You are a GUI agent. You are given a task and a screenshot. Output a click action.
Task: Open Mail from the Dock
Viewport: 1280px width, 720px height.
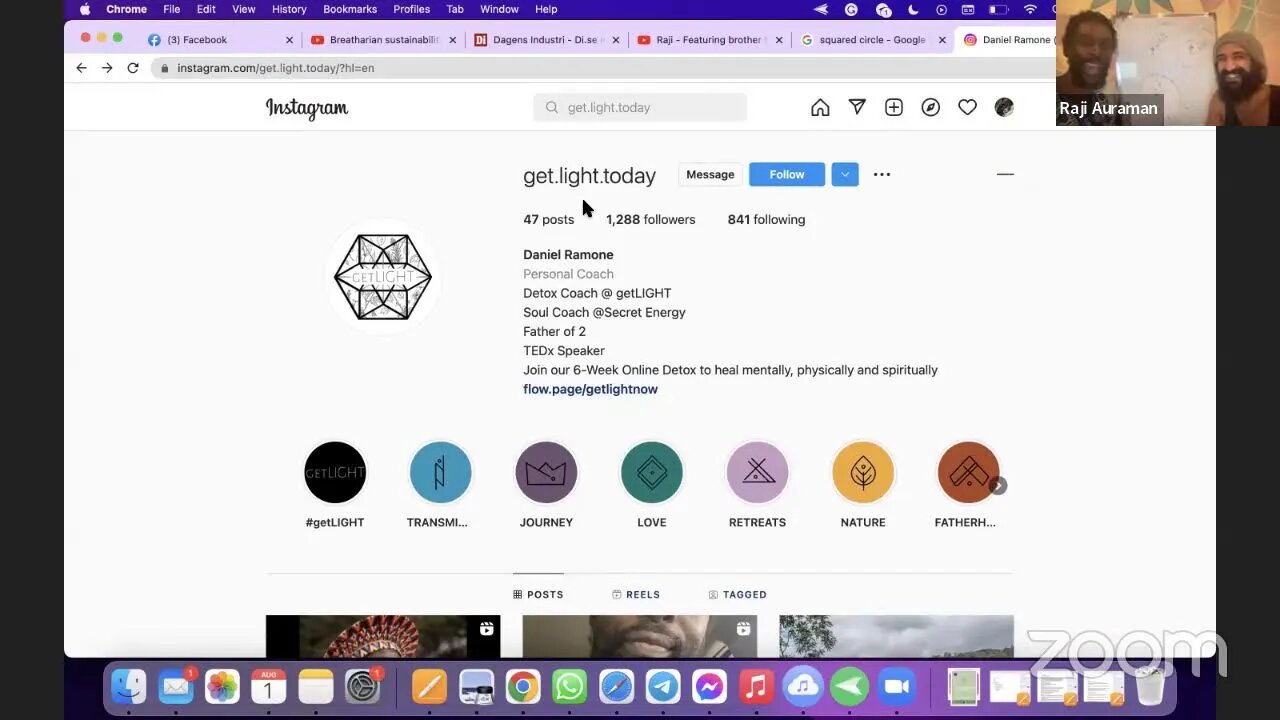click(176, 687)
